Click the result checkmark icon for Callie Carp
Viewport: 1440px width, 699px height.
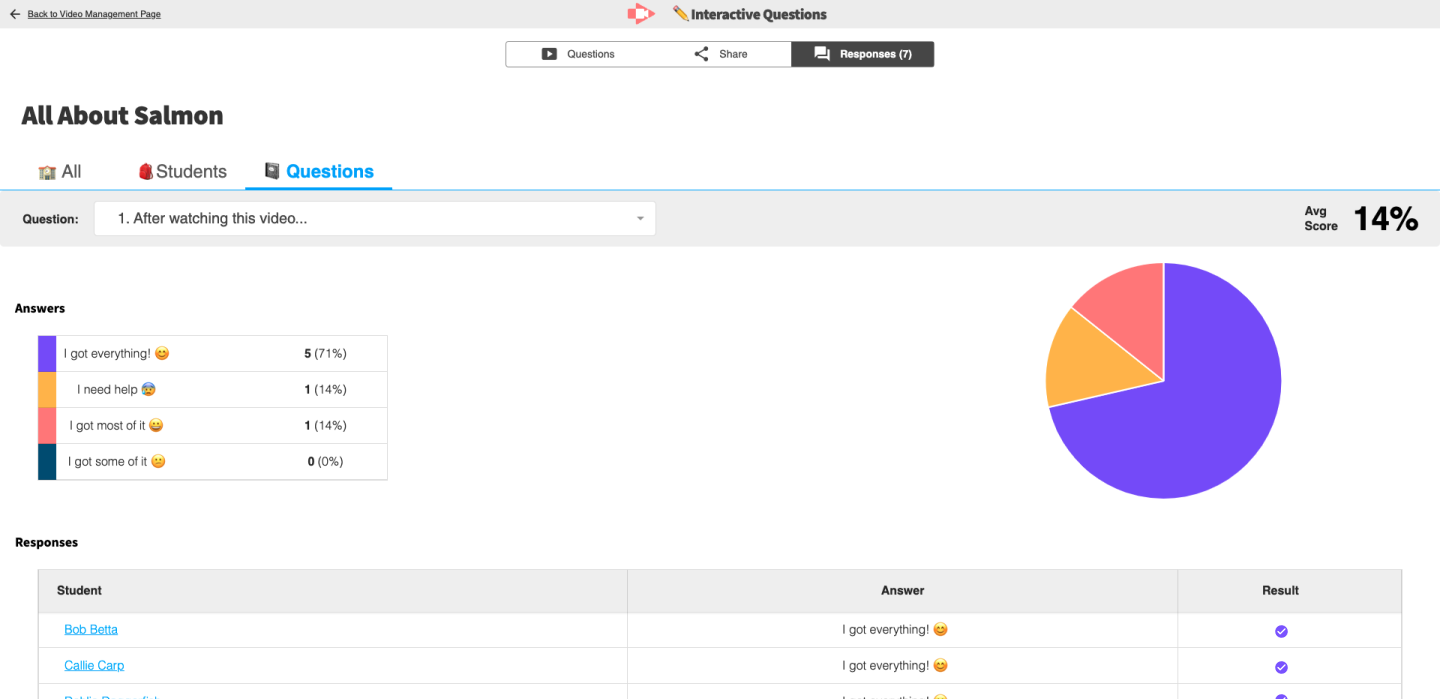1281,667
